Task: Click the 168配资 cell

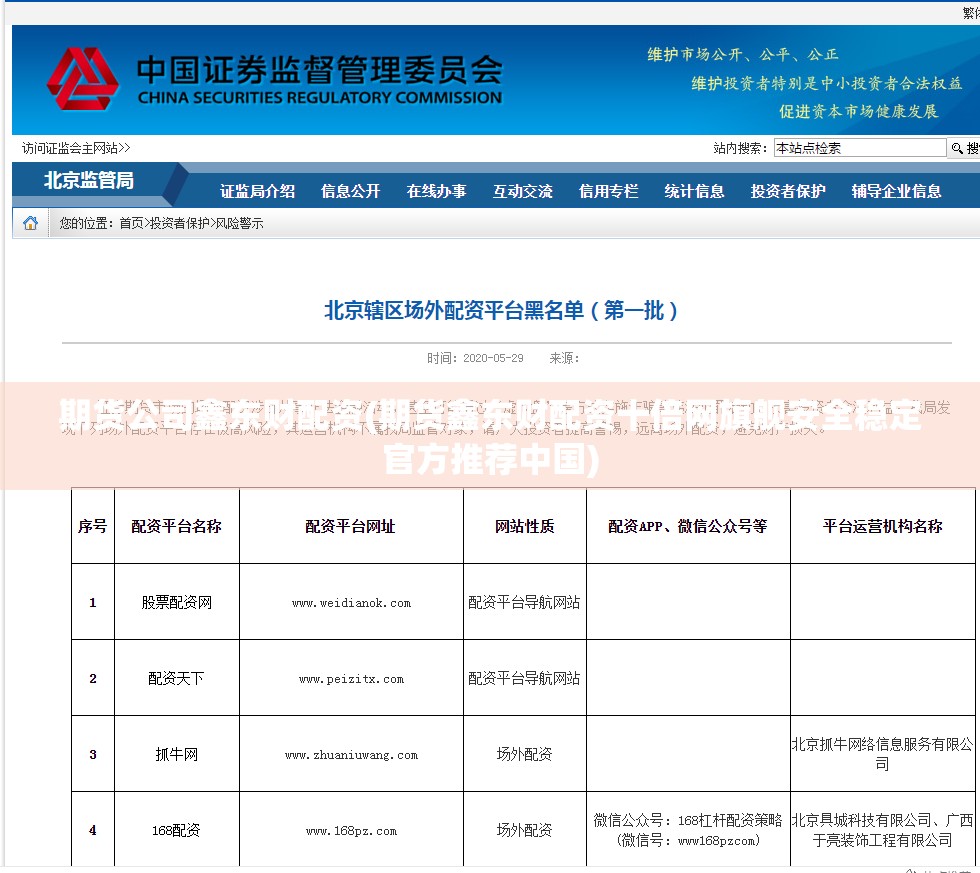Action: (x=177, y=831)
